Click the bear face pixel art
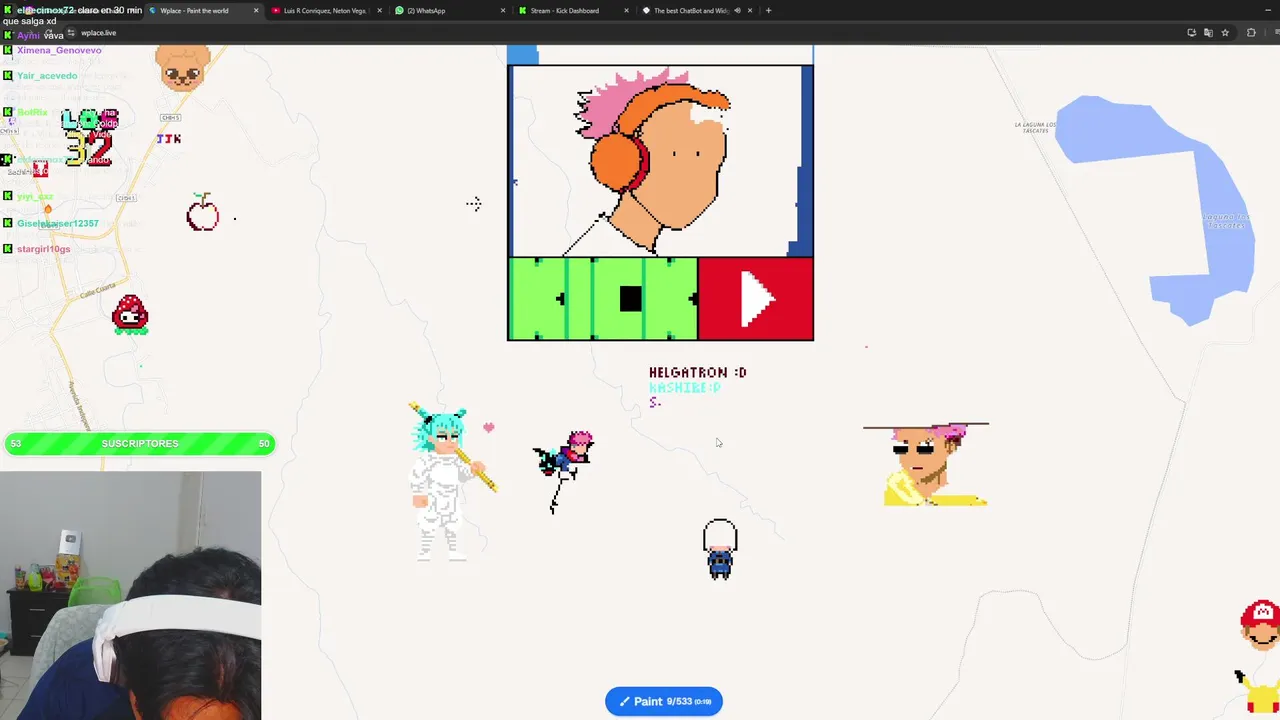This screenshot has width=1280, height=720. [x=182, y=67]
